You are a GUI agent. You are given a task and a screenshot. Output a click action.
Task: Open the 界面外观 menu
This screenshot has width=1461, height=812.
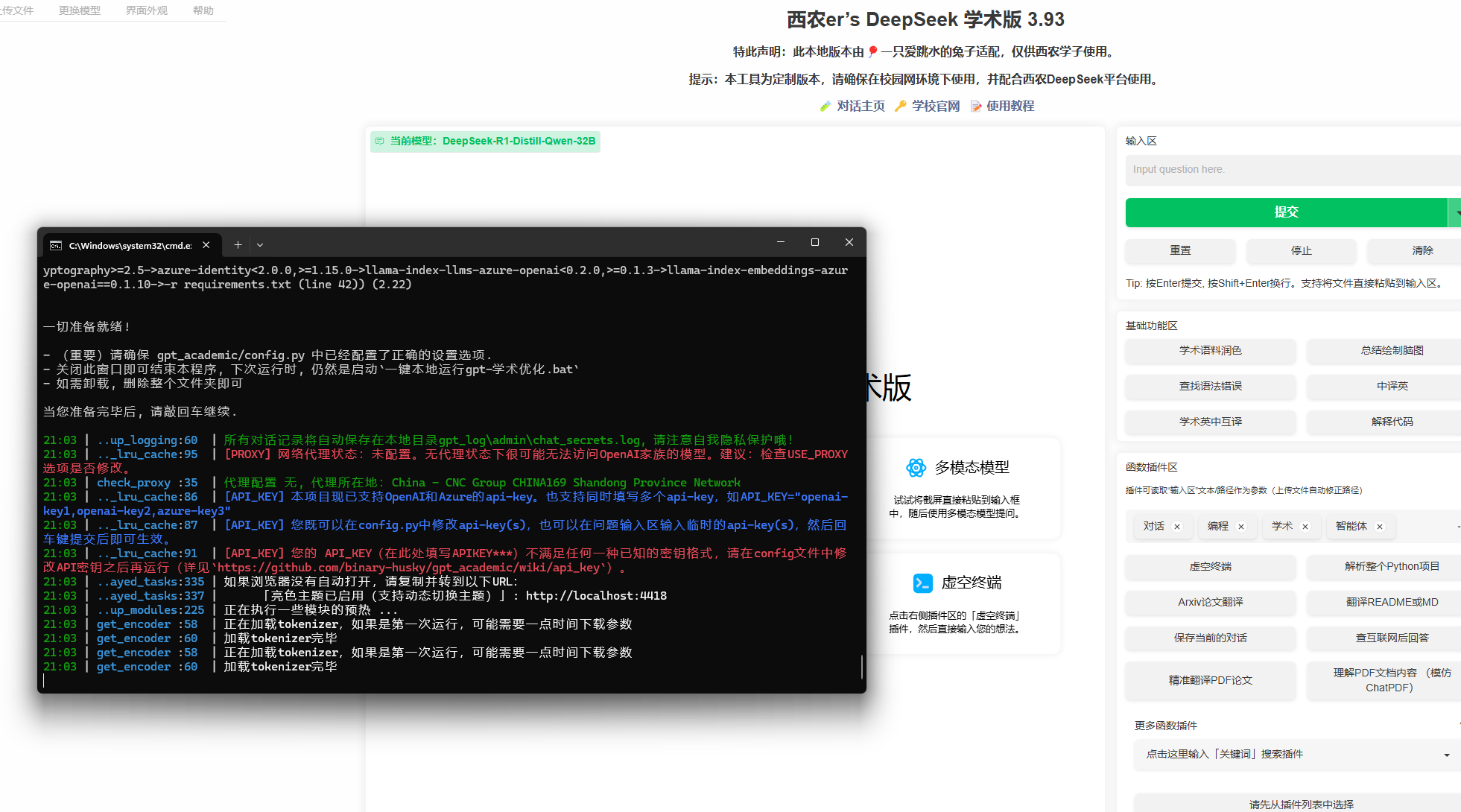pos(147,10)
